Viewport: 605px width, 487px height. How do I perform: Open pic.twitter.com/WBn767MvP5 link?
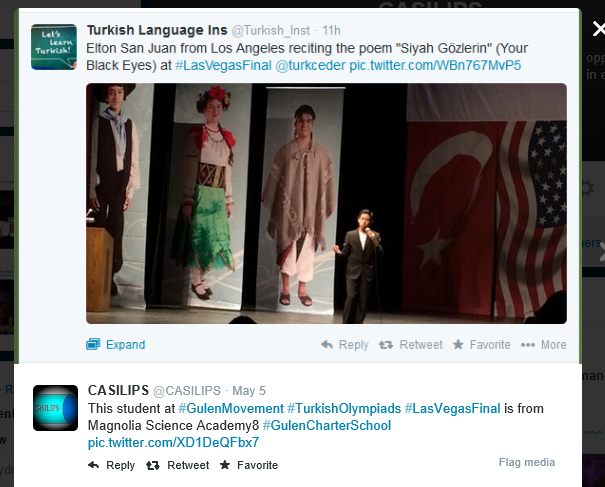pos(435,65)
